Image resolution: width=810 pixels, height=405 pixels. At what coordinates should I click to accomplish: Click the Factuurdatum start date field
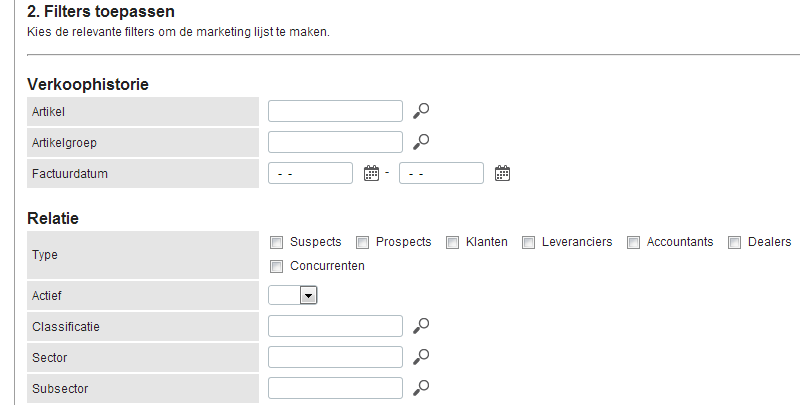pos(311,173)
